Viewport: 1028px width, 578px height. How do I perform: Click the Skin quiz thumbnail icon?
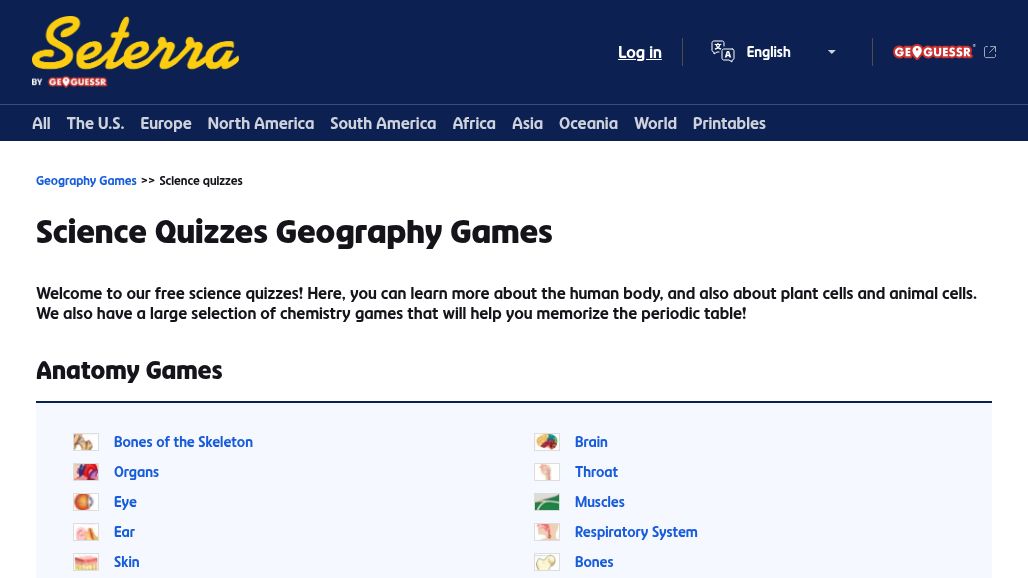click(86, 562)
